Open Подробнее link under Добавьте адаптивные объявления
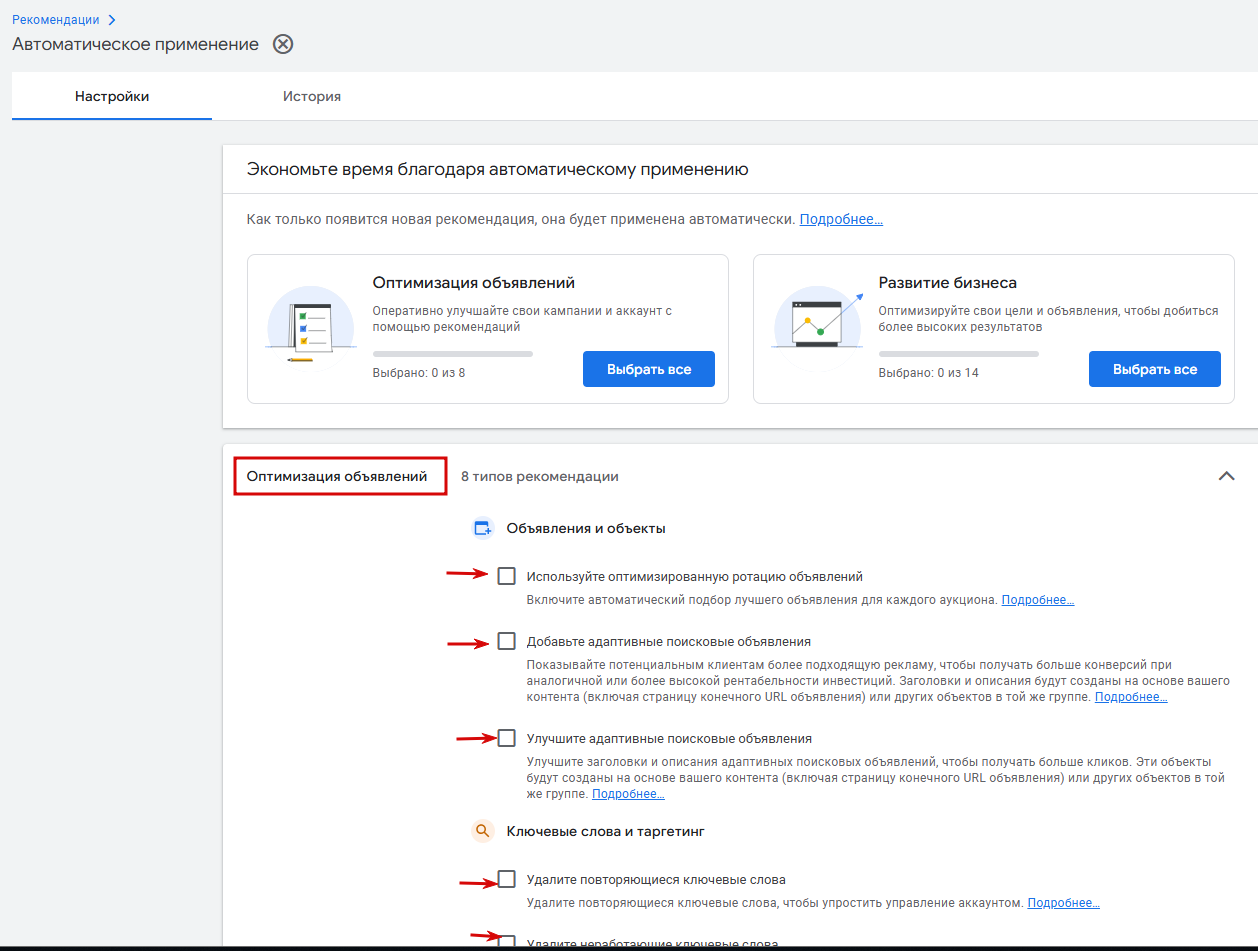This screenshot has width=1258, height=951. (x=1131, y=697)
